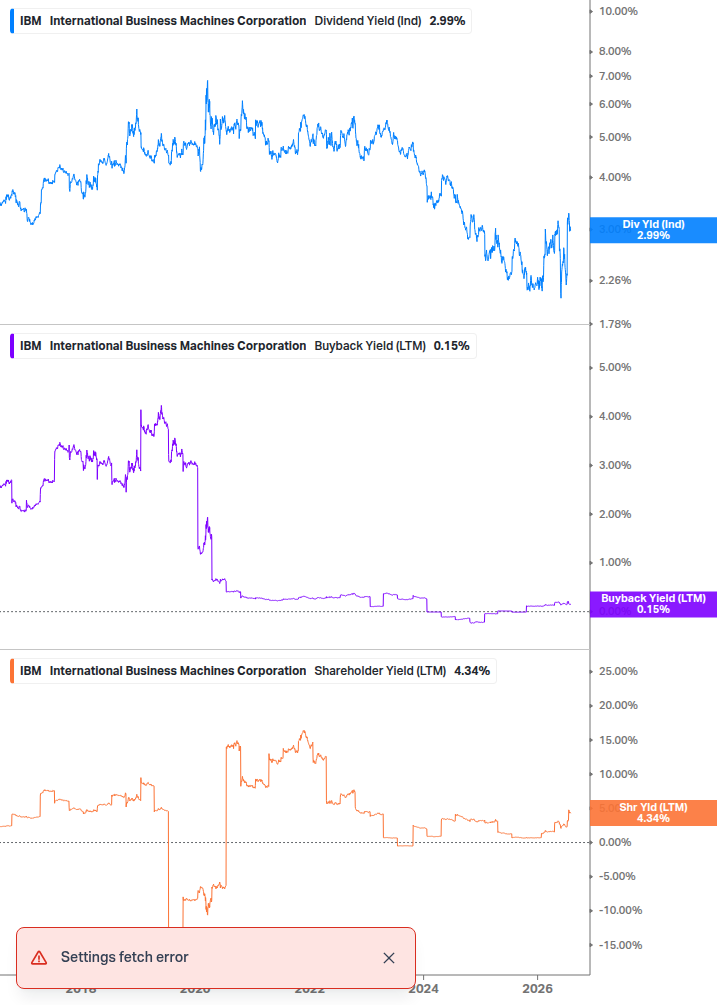Click the IBM ticker in the Shareholder Yield legend
Viewport: 717px width, 1005px height.
[31, 671]
